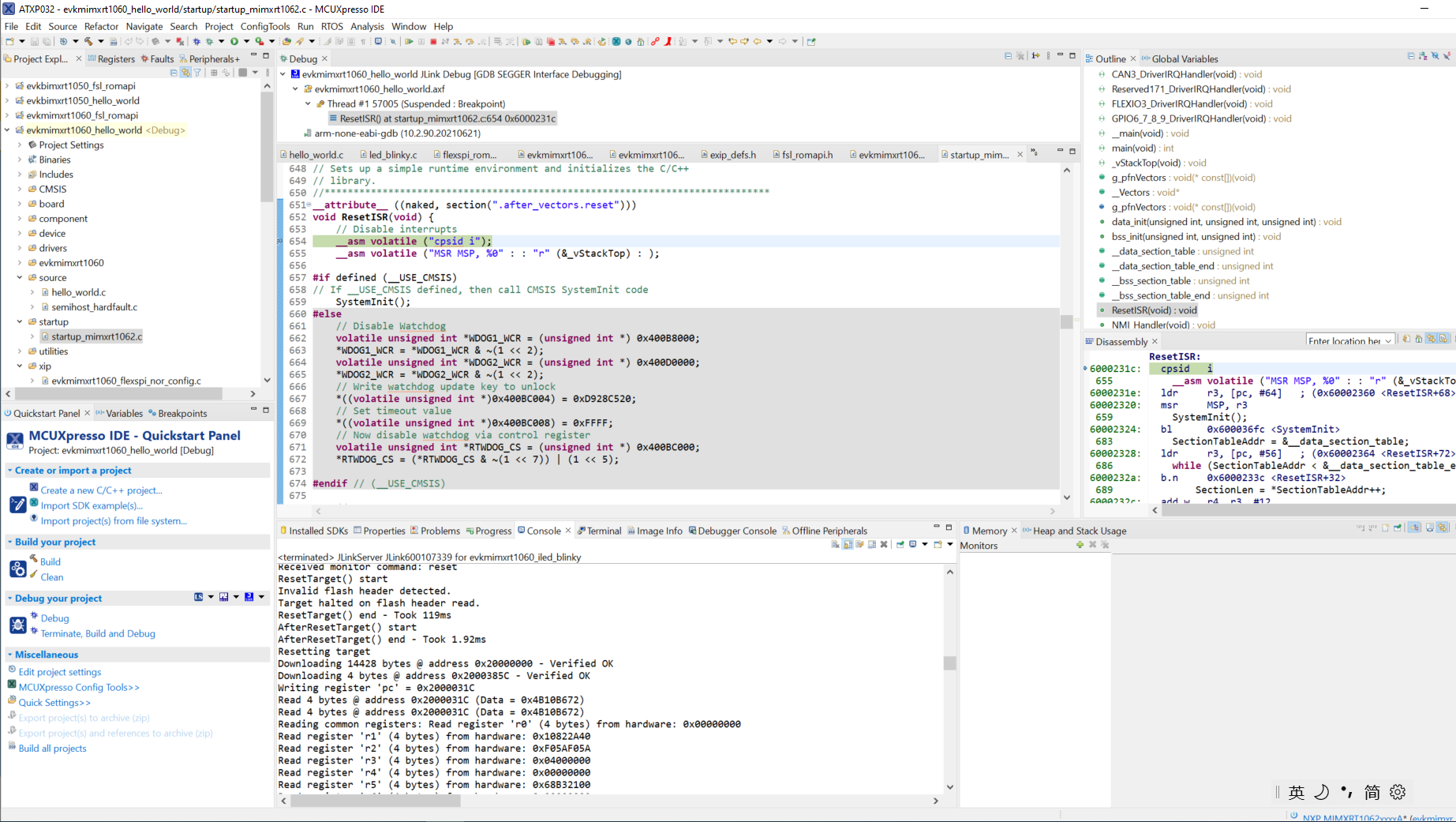
Task: Open Edit project settings
Action: (59, 672)
